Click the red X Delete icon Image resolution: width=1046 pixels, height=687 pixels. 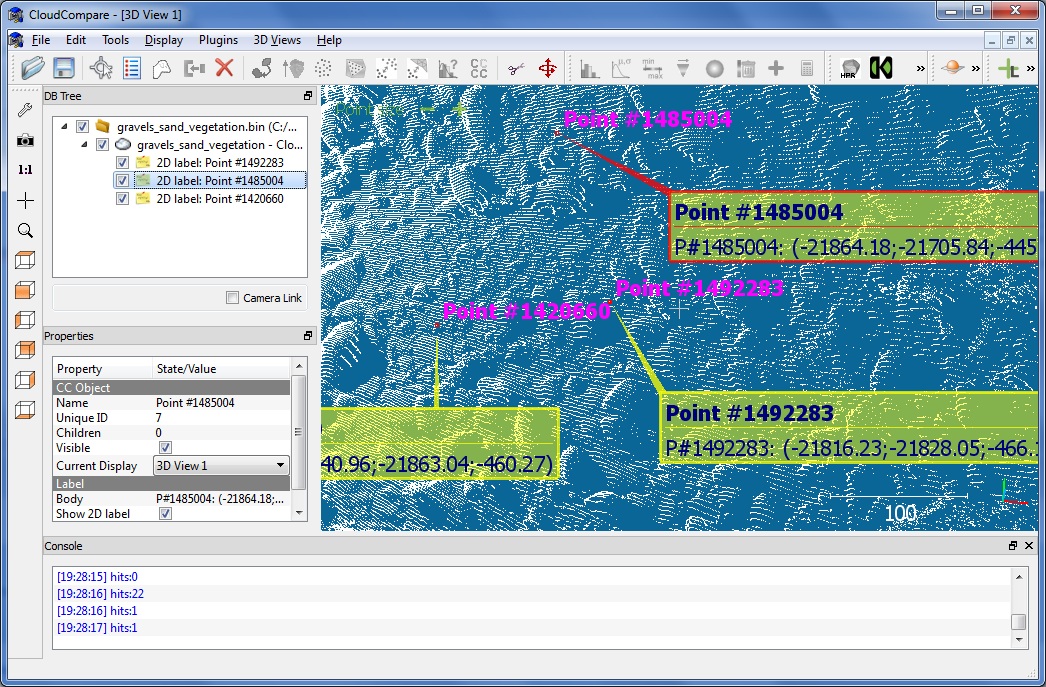click(224, 68)
